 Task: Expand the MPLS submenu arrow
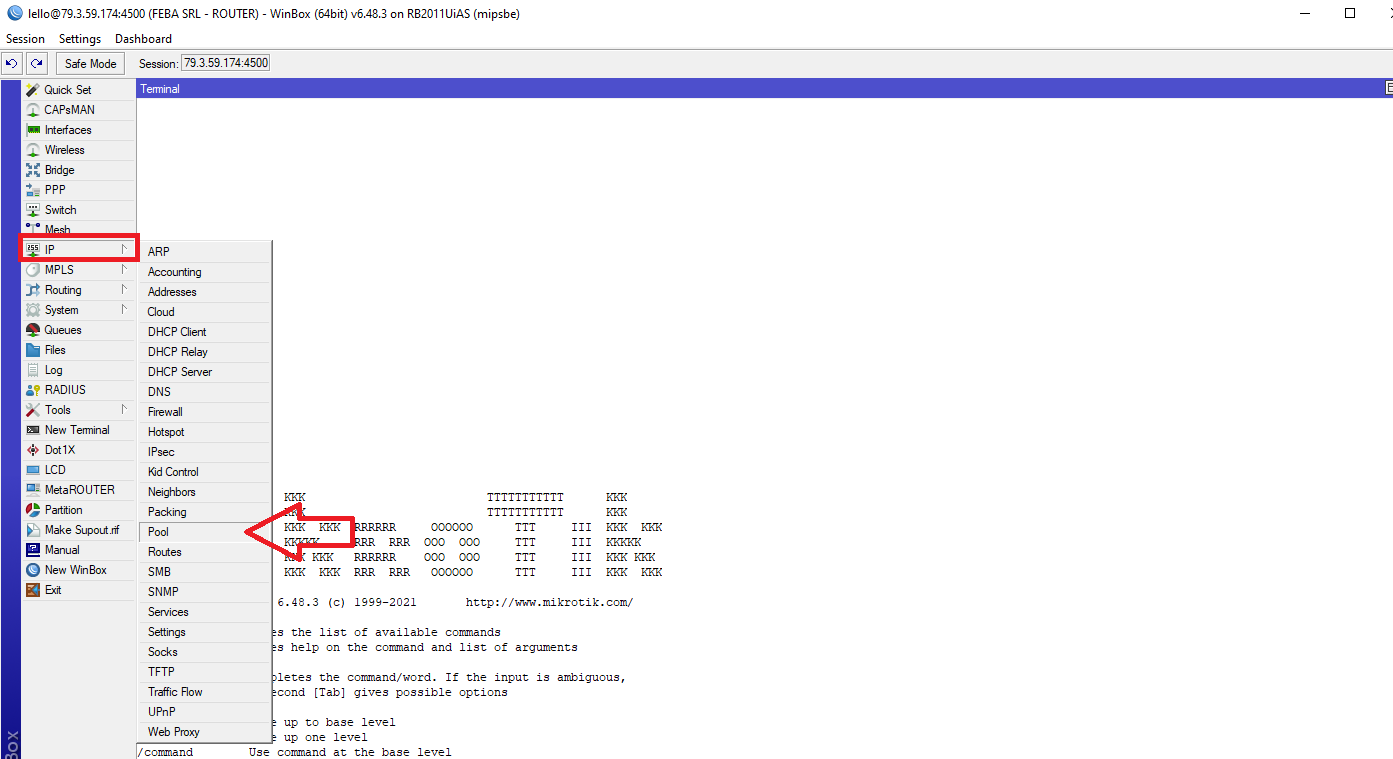[x=125, y=269]
